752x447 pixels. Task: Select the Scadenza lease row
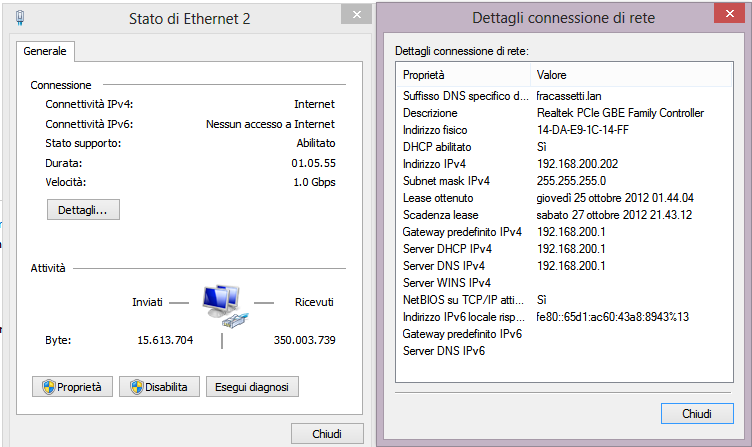(x=564, y=215)
